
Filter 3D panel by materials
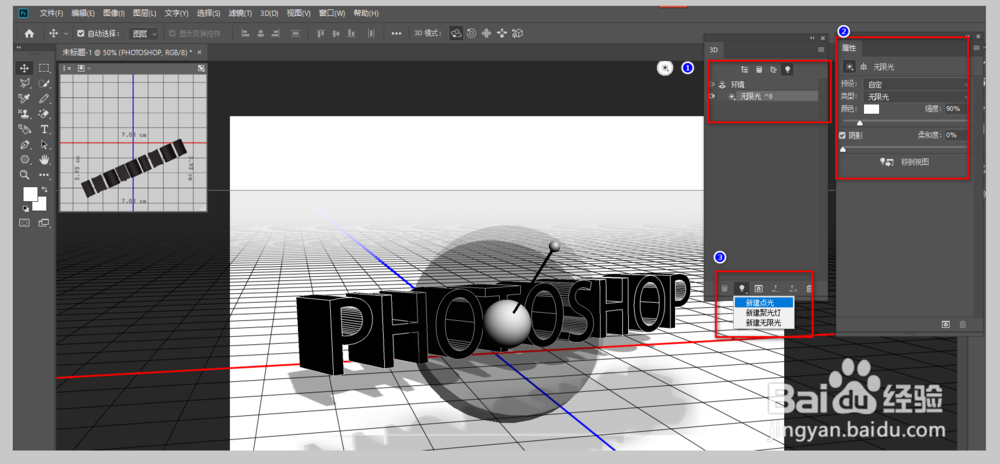click(773, 69)
